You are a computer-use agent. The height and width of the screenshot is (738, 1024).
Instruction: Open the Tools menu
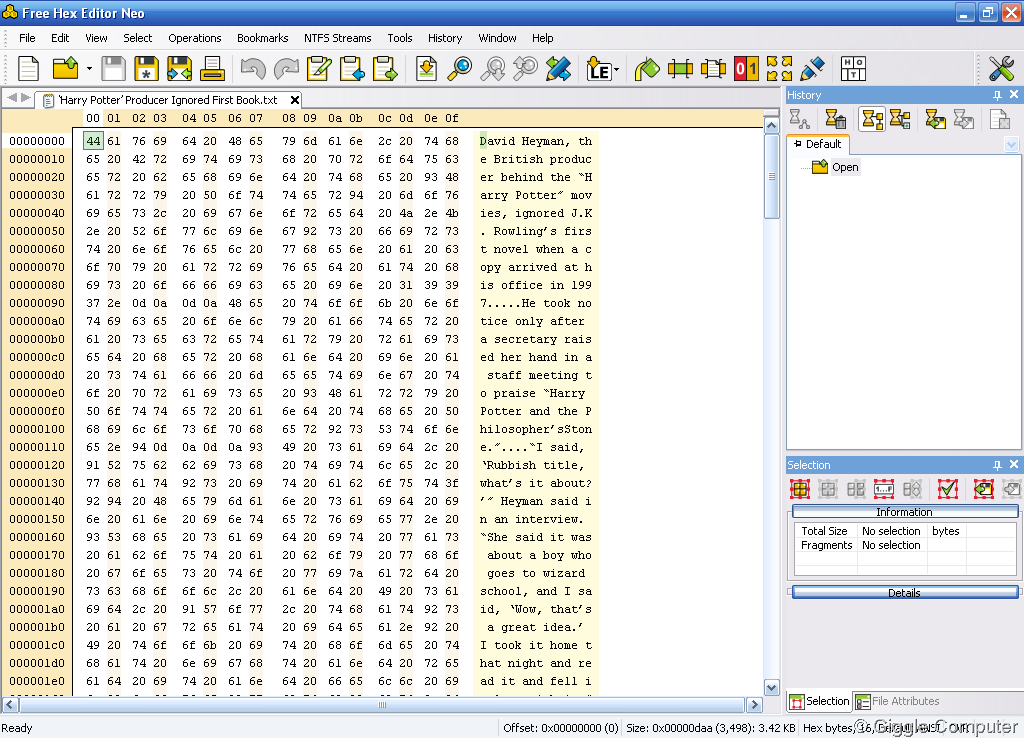pyautogui.click(x=400, y=38)
